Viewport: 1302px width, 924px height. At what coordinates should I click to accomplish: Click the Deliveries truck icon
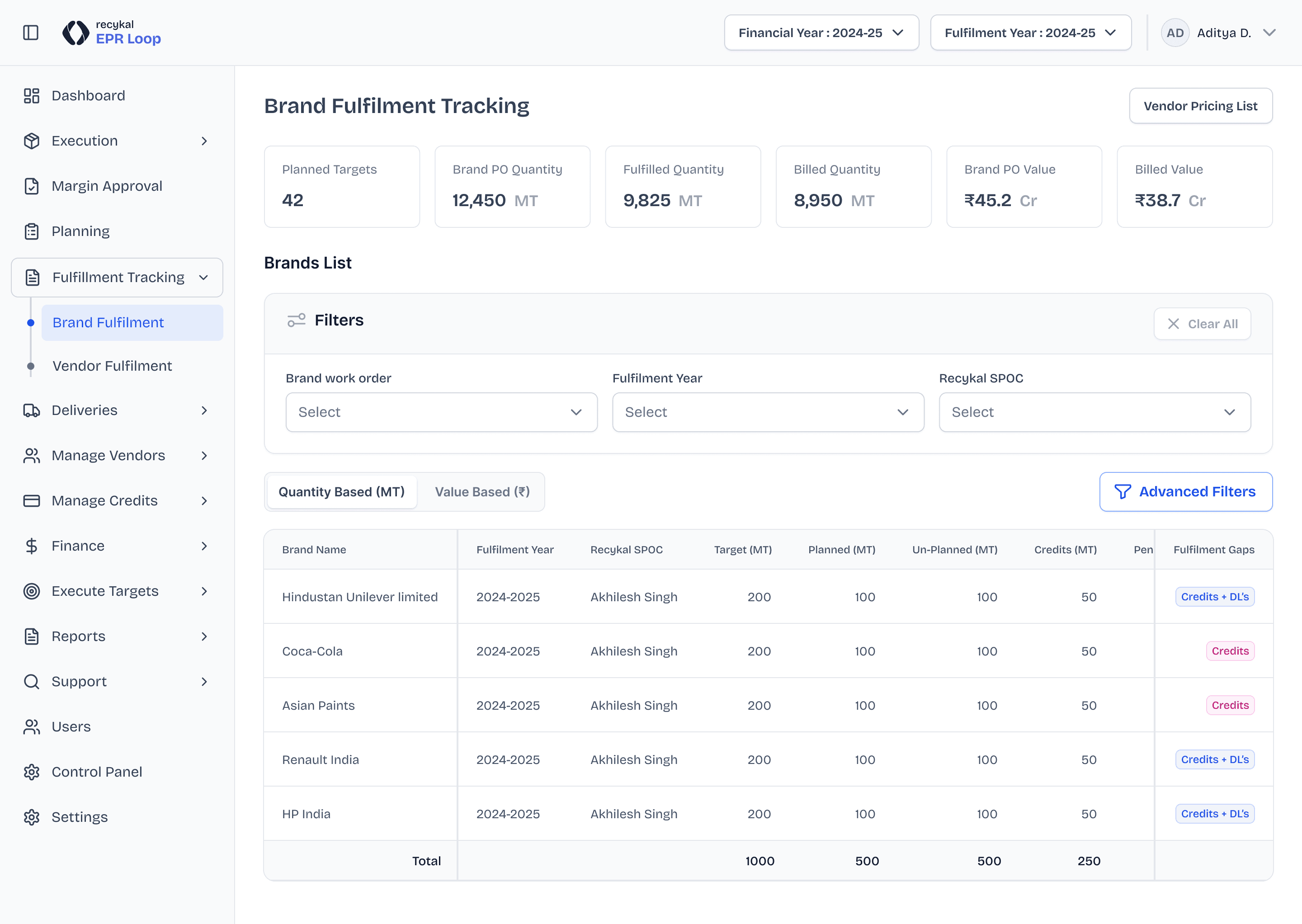(31, 410)
